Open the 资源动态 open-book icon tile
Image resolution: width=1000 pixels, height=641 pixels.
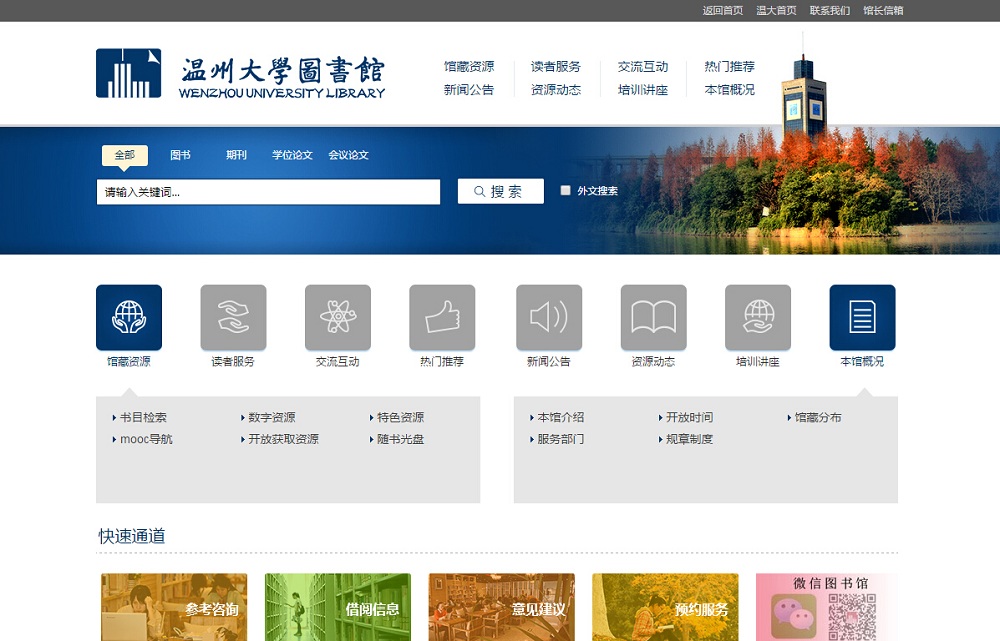(654, 318)
